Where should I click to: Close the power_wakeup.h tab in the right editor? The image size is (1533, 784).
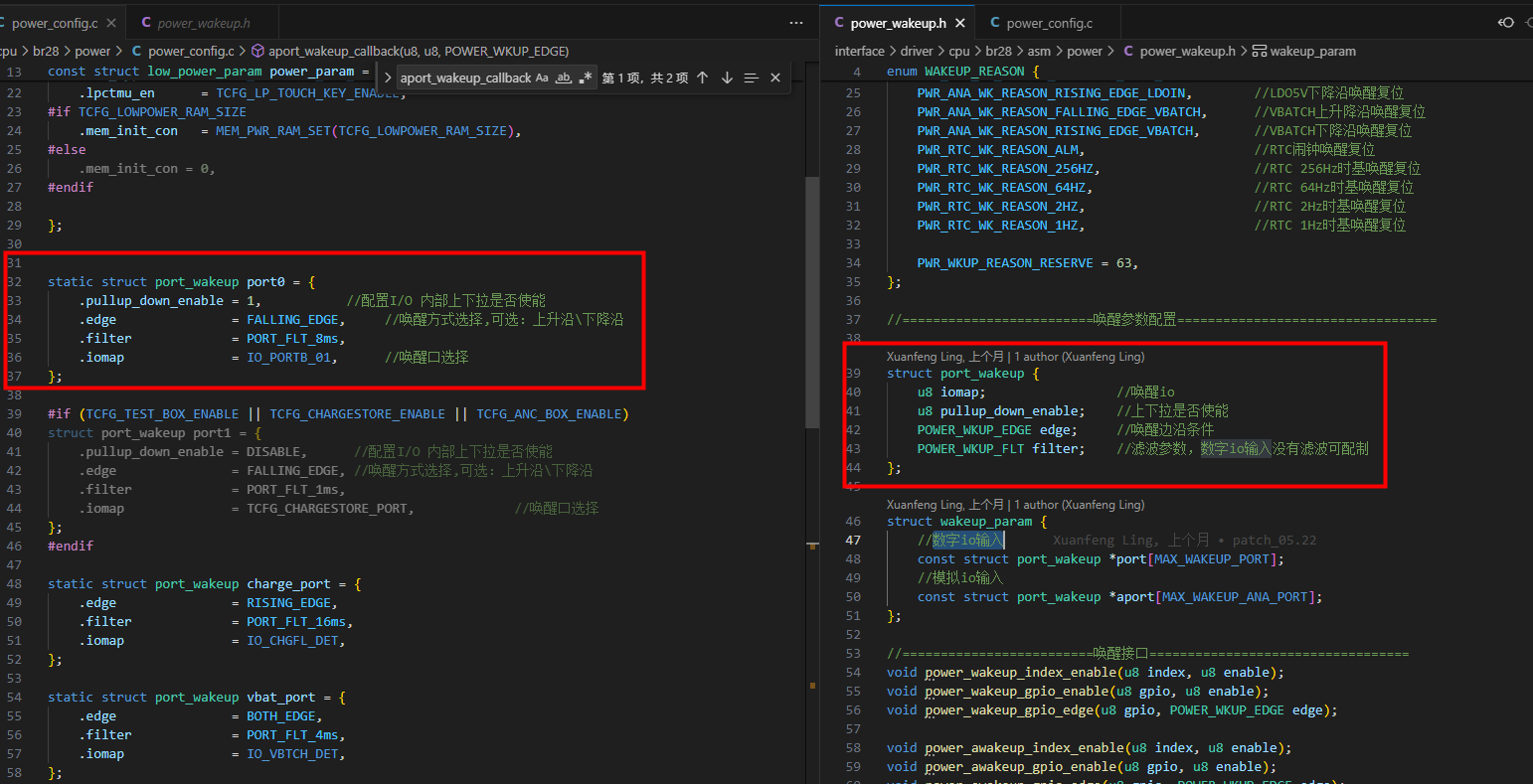(x=961, y=23)
